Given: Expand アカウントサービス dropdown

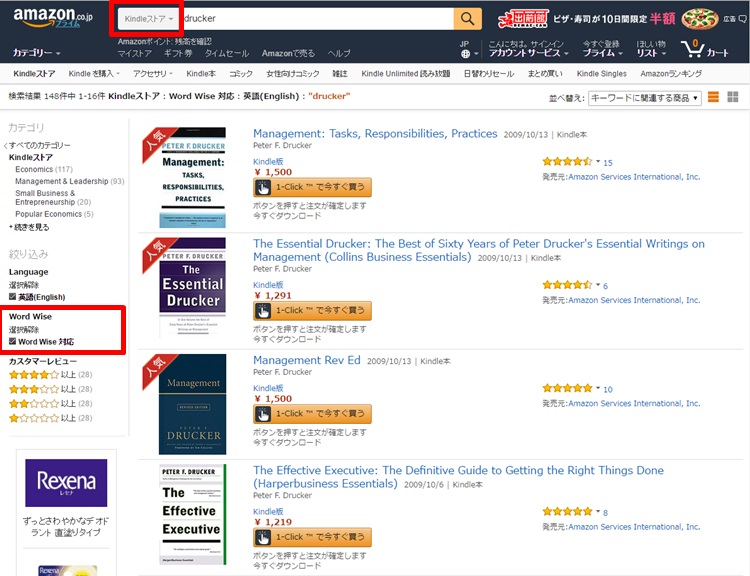Looking at the screenshot, I should (528, 53).
